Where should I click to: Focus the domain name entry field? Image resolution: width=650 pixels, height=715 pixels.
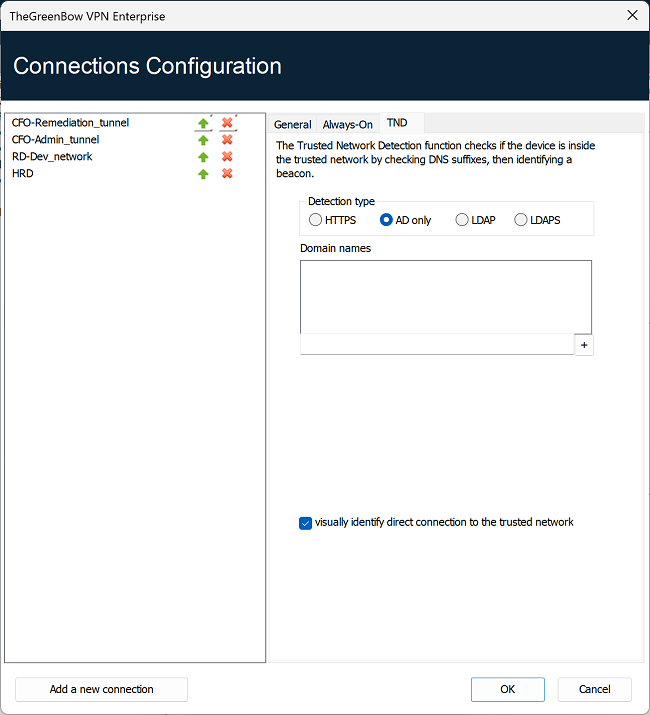[x=437, y=345]
